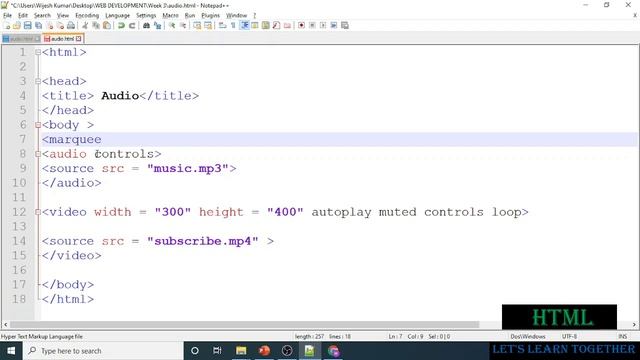Open the Plugins menu

click(x=210, y=15)
